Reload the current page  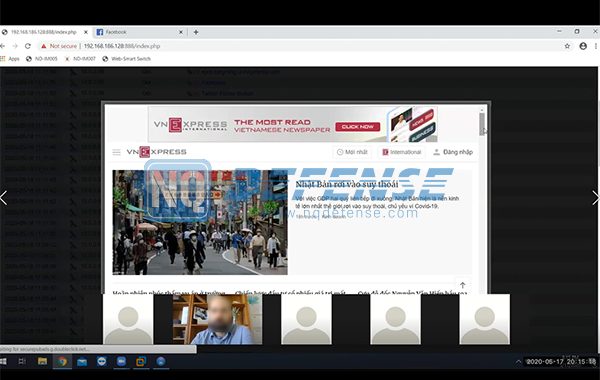pyautogui.click(x=28, y=46)
